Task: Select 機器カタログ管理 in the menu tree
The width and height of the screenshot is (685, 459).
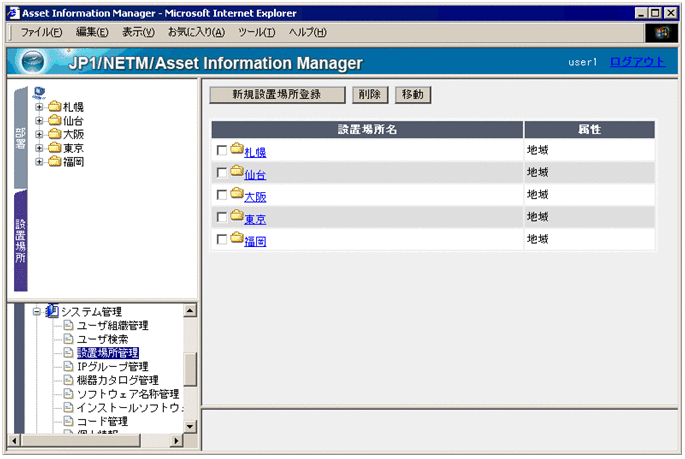Action: [117, 380]
